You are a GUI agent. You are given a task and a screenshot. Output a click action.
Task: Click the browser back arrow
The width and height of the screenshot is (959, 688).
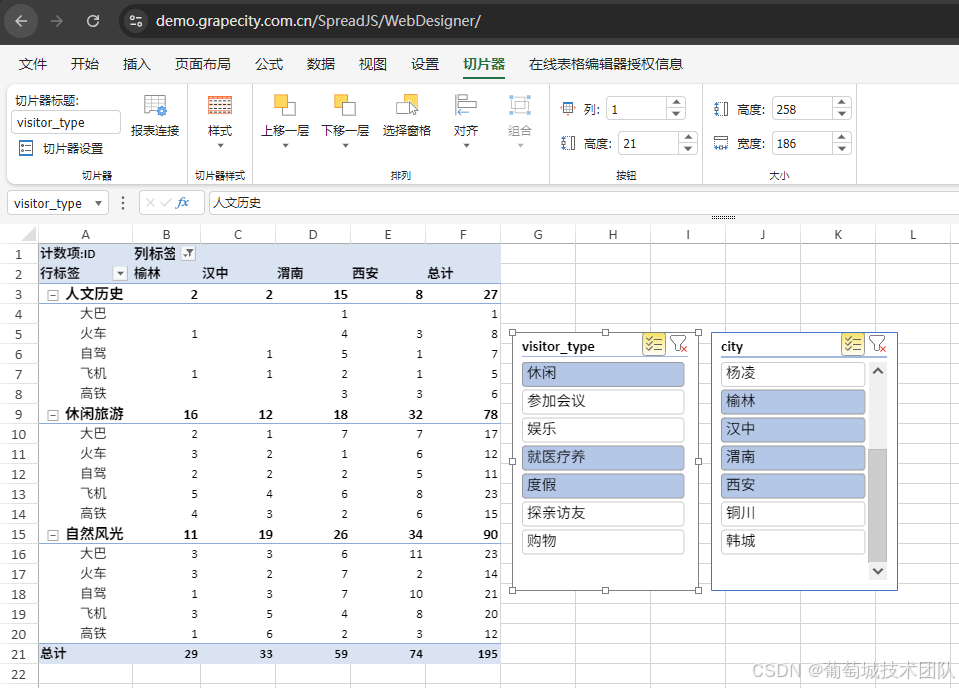(21, 21)
